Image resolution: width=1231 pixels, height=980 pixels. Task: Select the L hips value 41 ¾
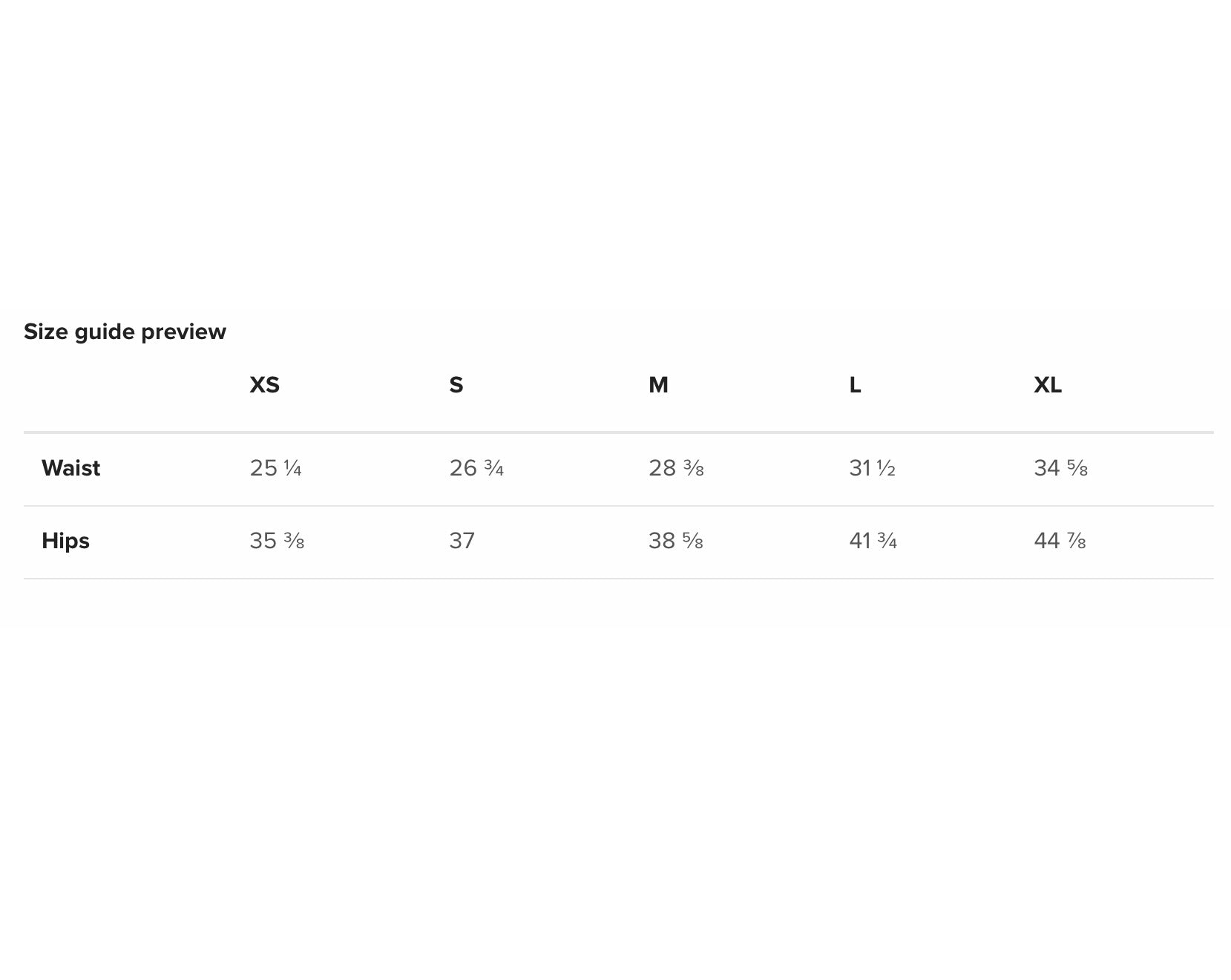click(x=873, y=541)
